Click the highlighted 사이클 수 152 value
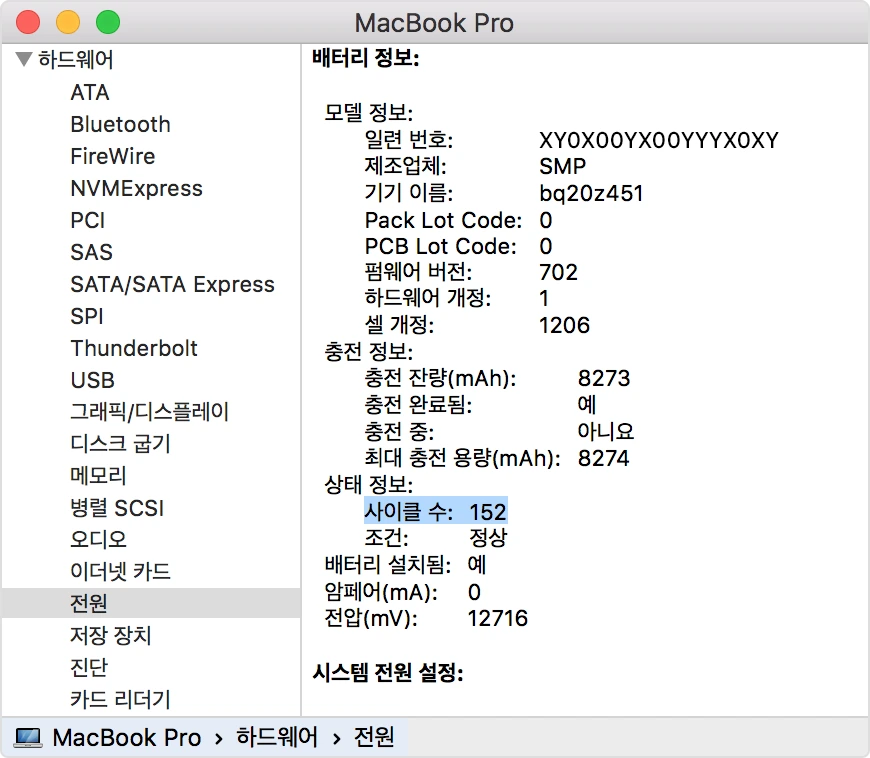 click(x=435, y=510)
